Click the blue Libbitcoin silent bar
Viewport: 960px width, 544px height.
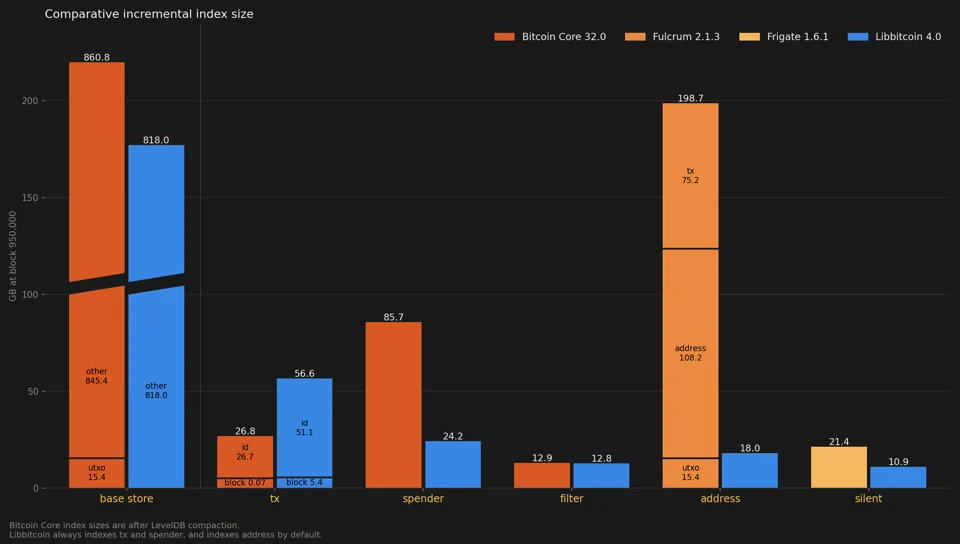coord(898,477)
